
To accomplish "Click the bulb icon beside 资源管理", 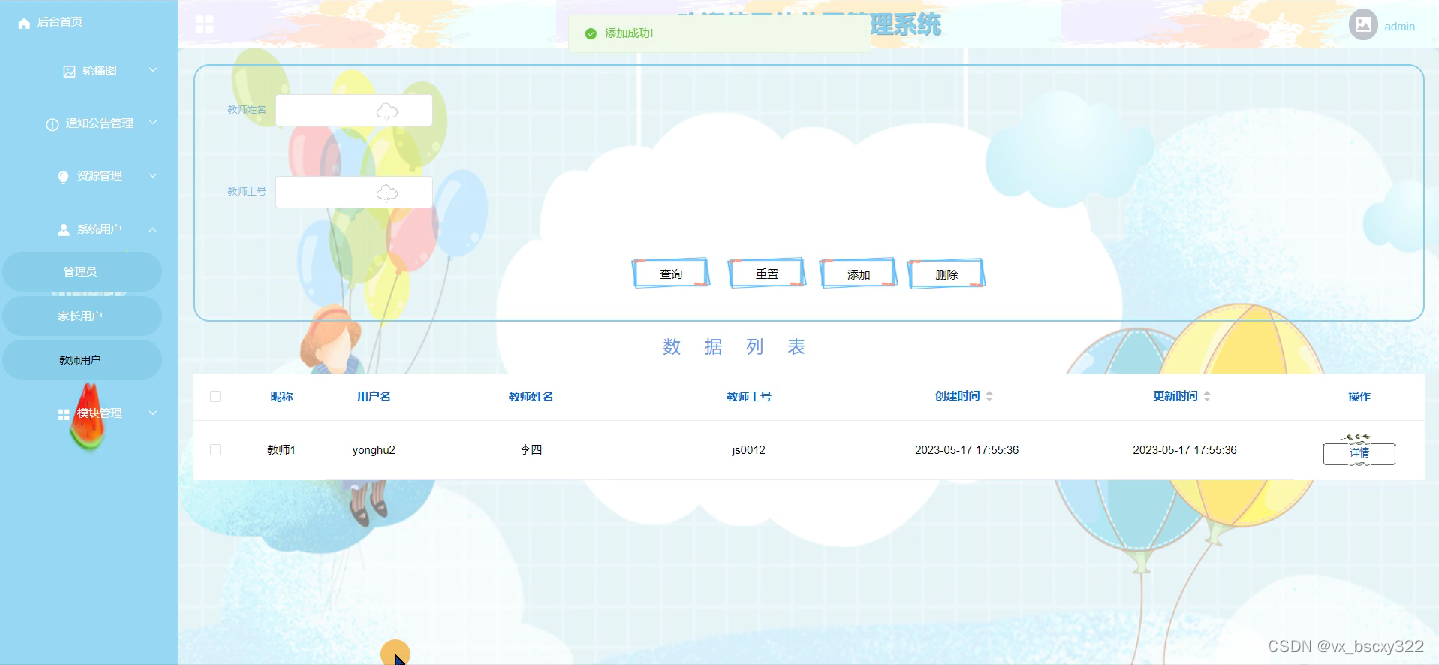I will point(63,177).
